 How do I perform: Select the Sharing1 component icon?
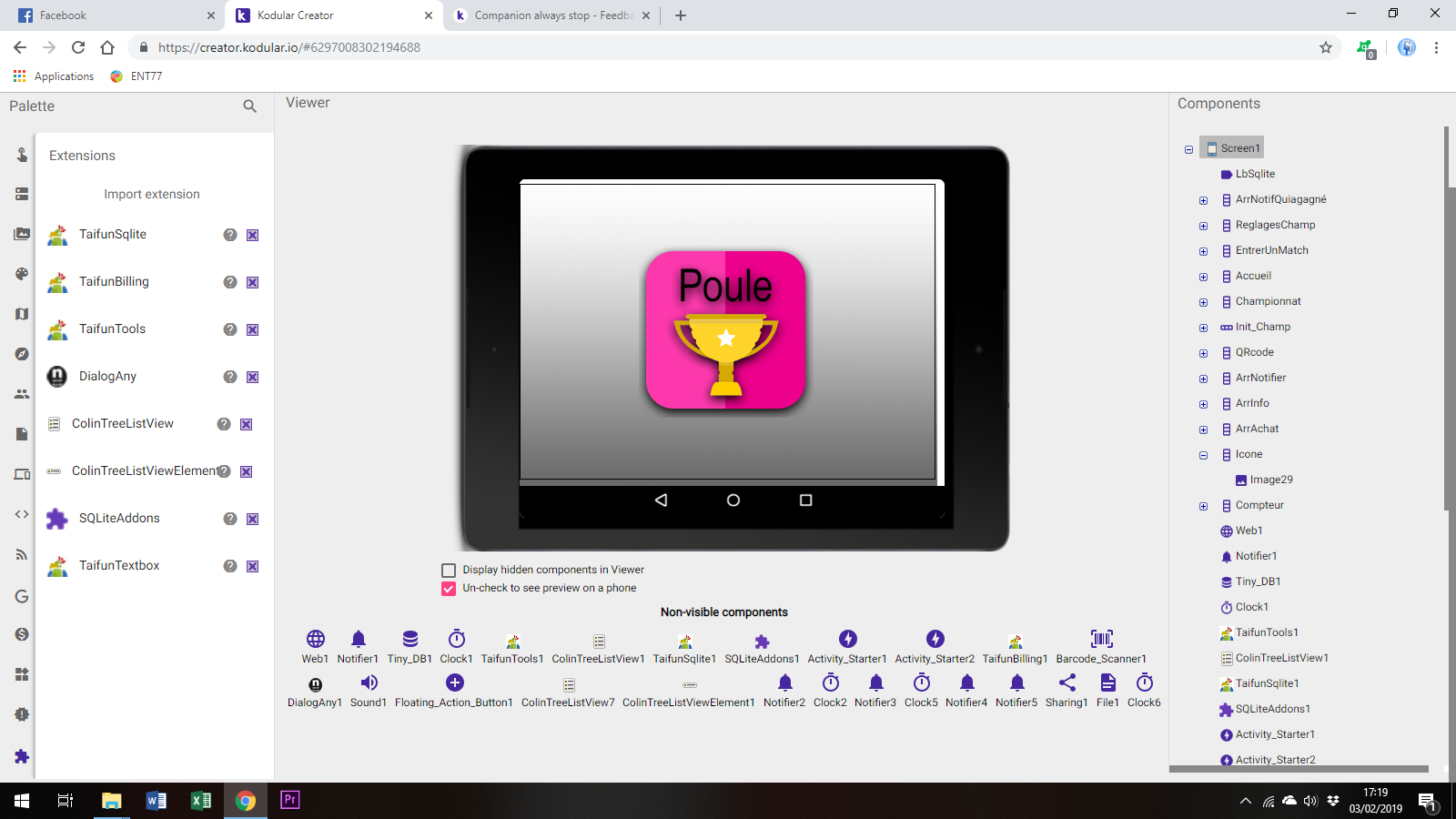pos(1067,682)
